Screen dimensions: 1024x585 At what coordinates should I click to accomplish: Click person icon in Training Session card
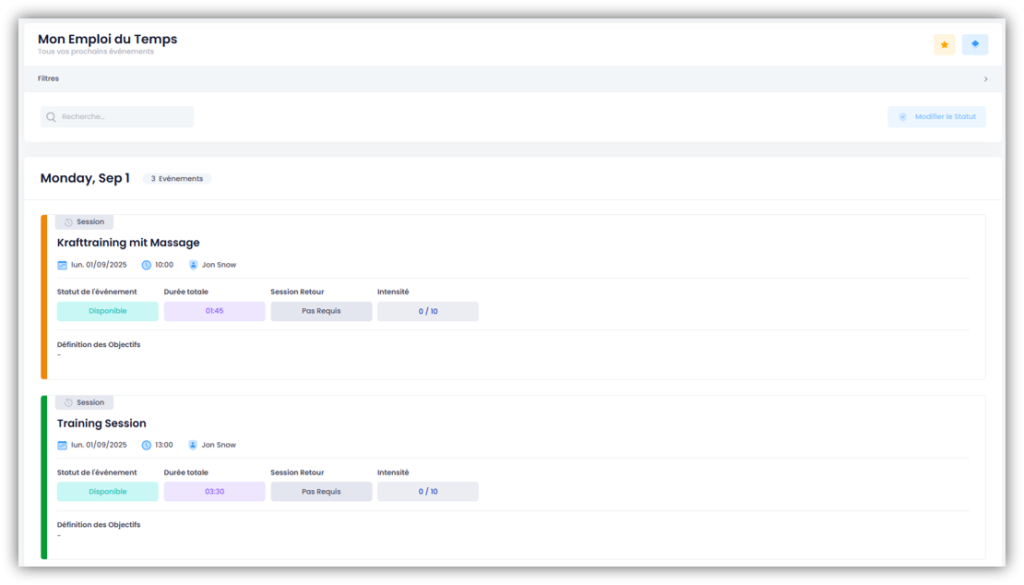[193, 445]
